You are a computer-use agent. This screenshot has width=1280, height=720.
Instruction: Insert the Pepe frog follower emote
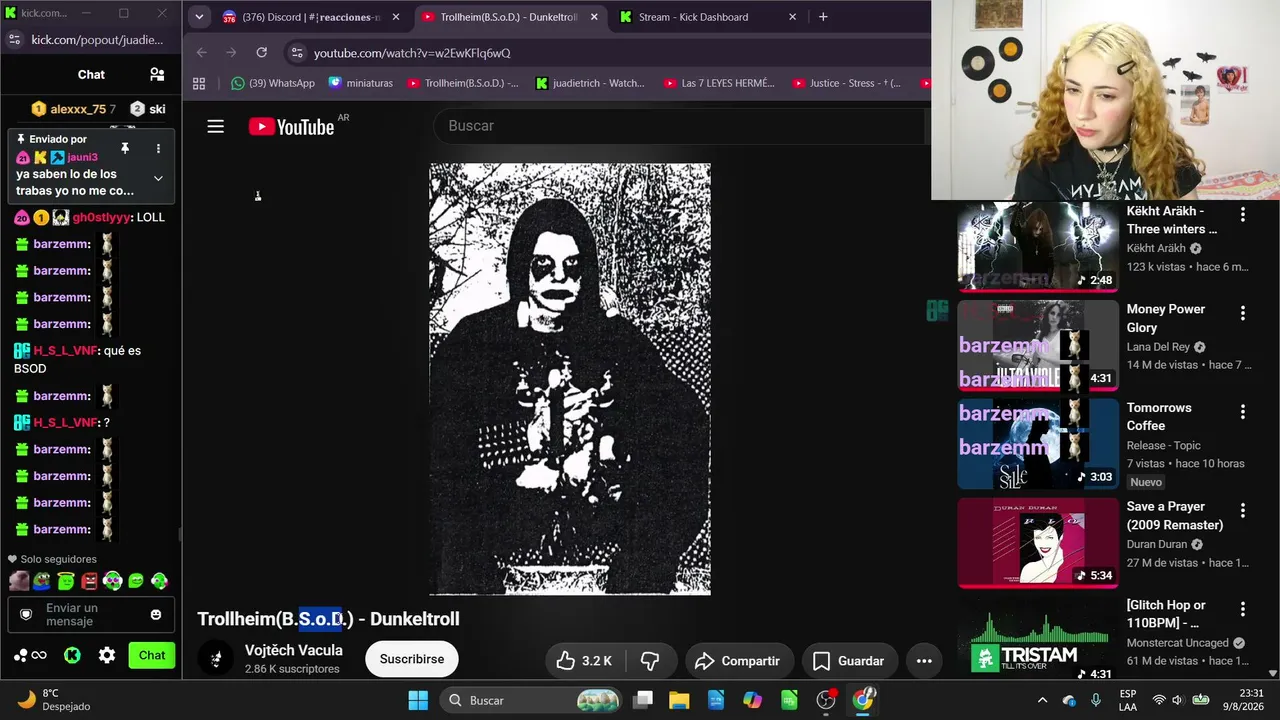point(42,581)
